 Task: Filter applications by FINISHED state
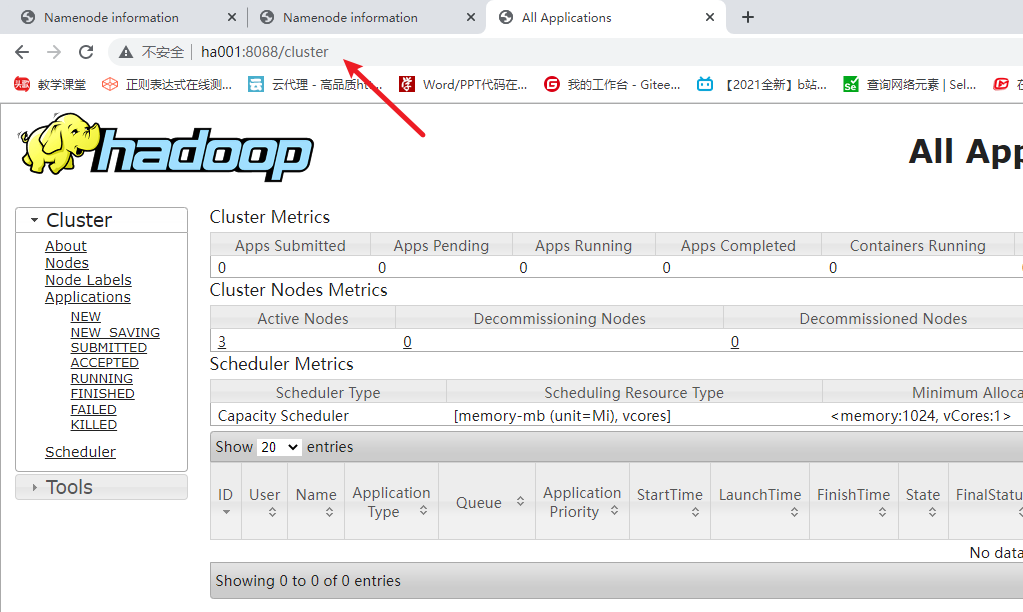[102, 393]
